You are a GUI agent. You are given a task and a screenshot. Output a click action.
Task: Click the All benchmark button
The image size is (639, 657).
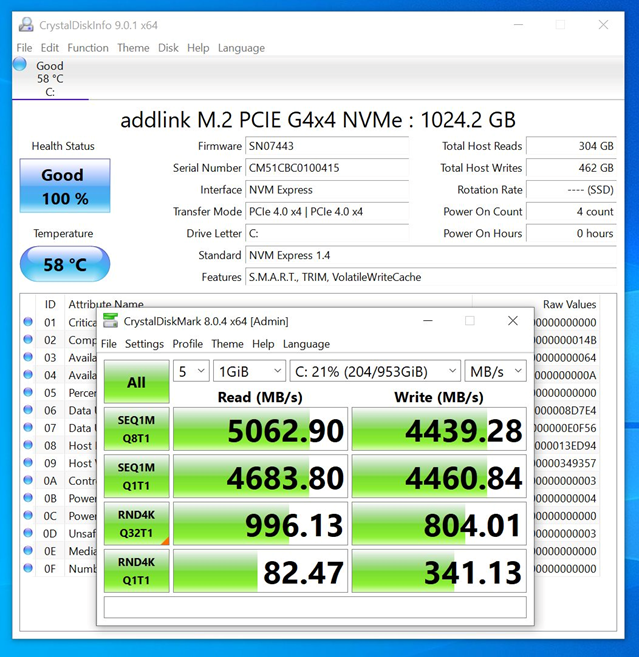(x=137, y=382)
